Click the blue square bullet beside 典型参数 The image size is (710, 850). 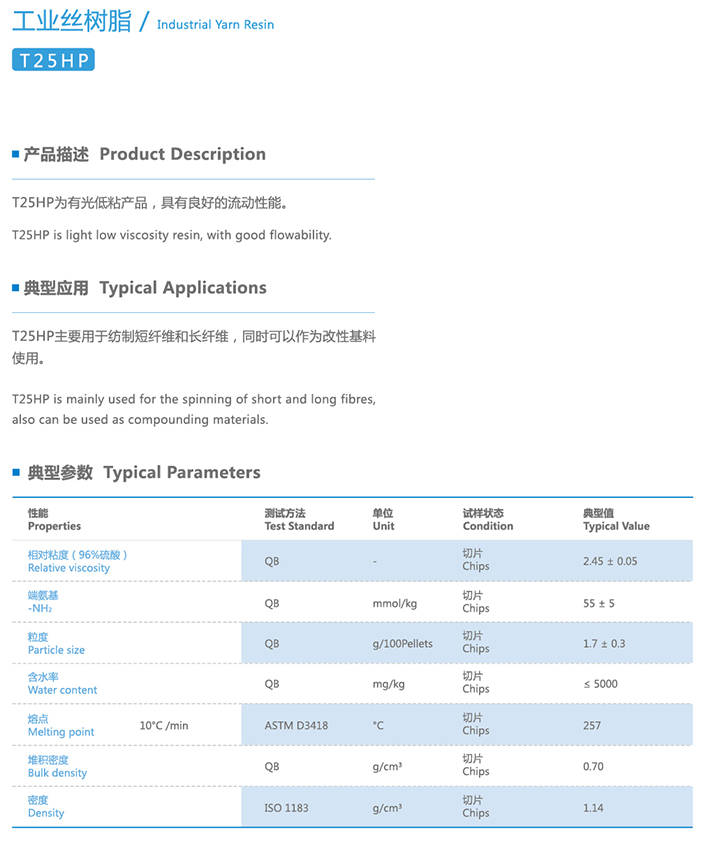tap(15, 472)
